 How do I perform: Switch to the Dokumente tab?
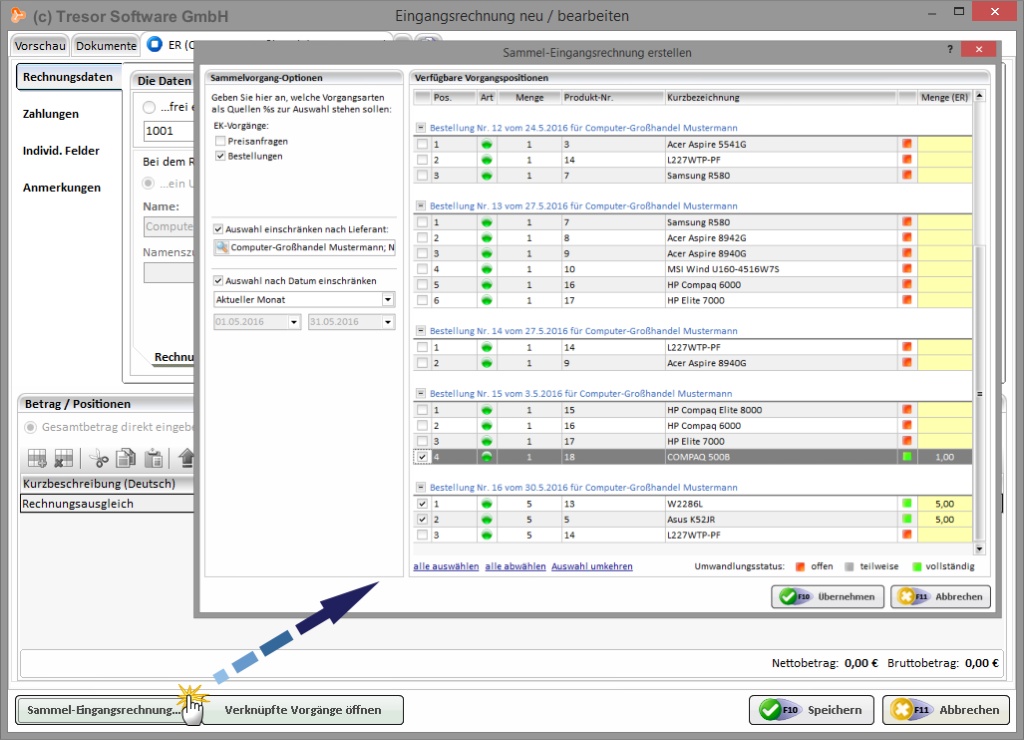(x=106, y=46)
